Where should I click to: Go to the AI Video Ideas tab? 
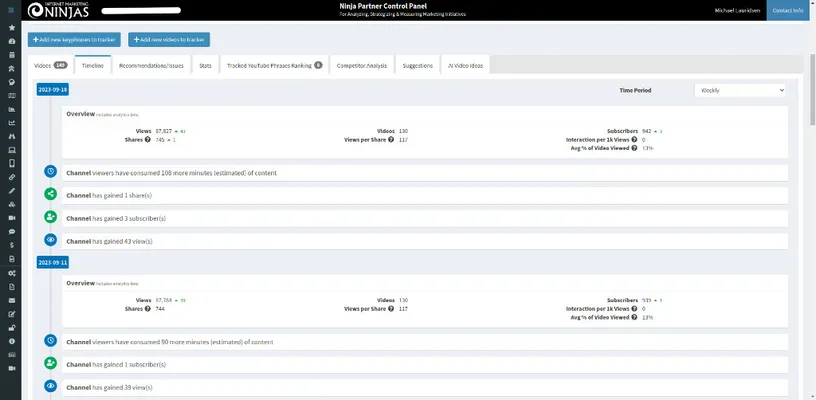click(x=465, y=65)
